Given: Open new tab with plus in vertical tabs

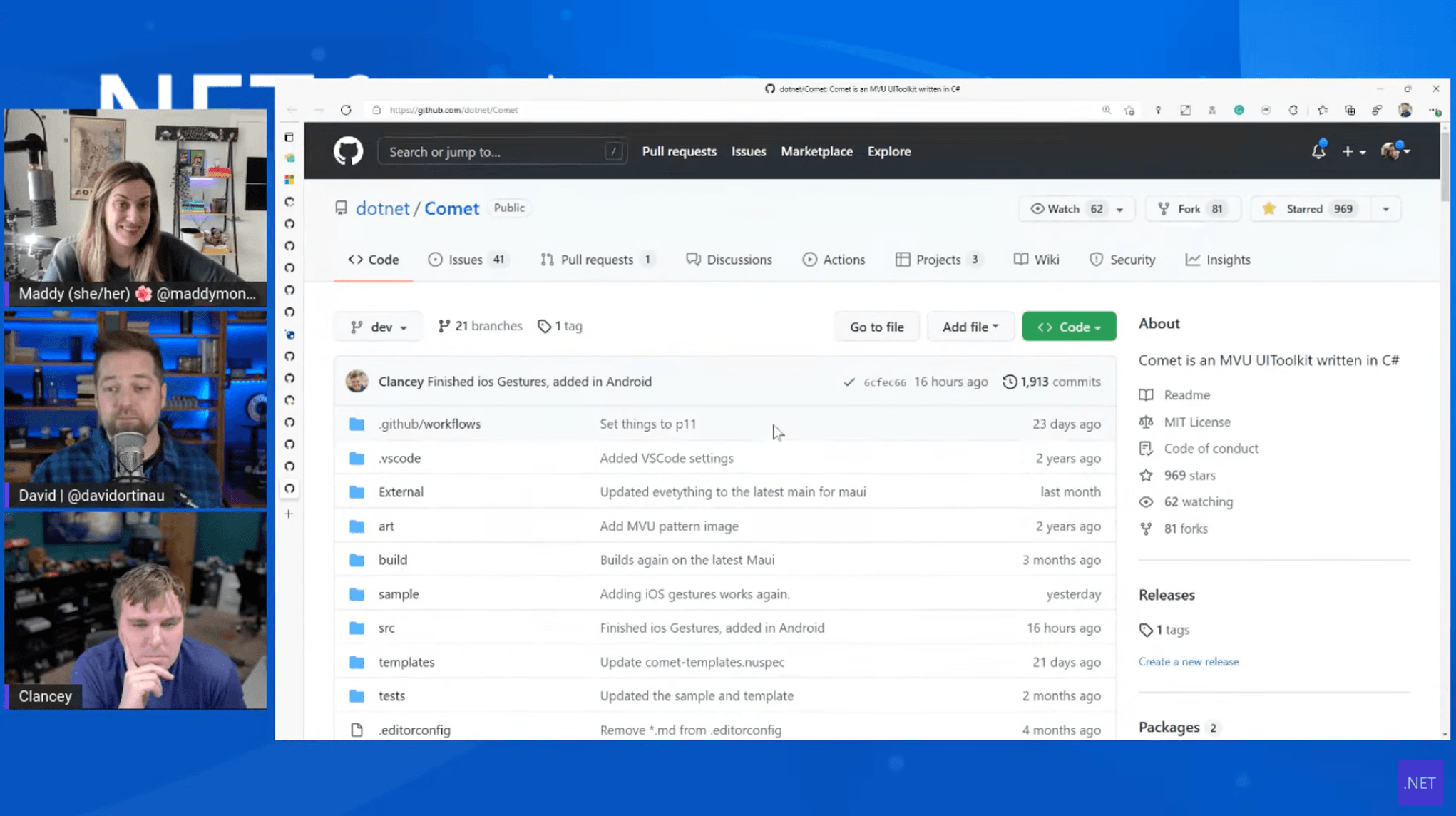Looking at the screenshot, I should pyautogui.click(x=289, y=514).
